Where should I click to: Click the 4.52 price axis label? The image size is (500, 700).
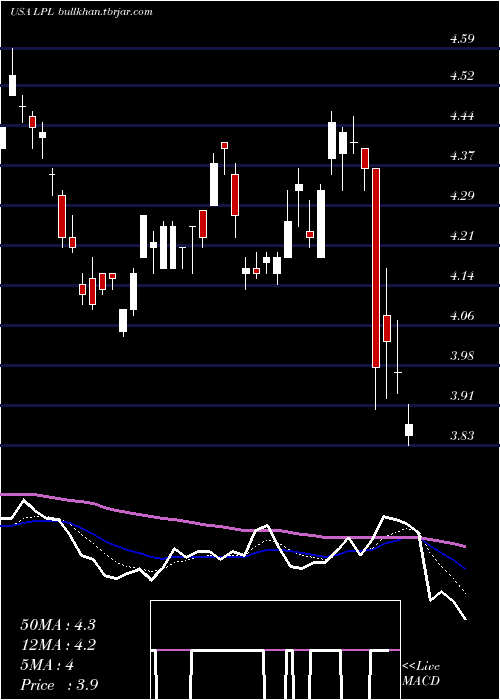point(462,76)
